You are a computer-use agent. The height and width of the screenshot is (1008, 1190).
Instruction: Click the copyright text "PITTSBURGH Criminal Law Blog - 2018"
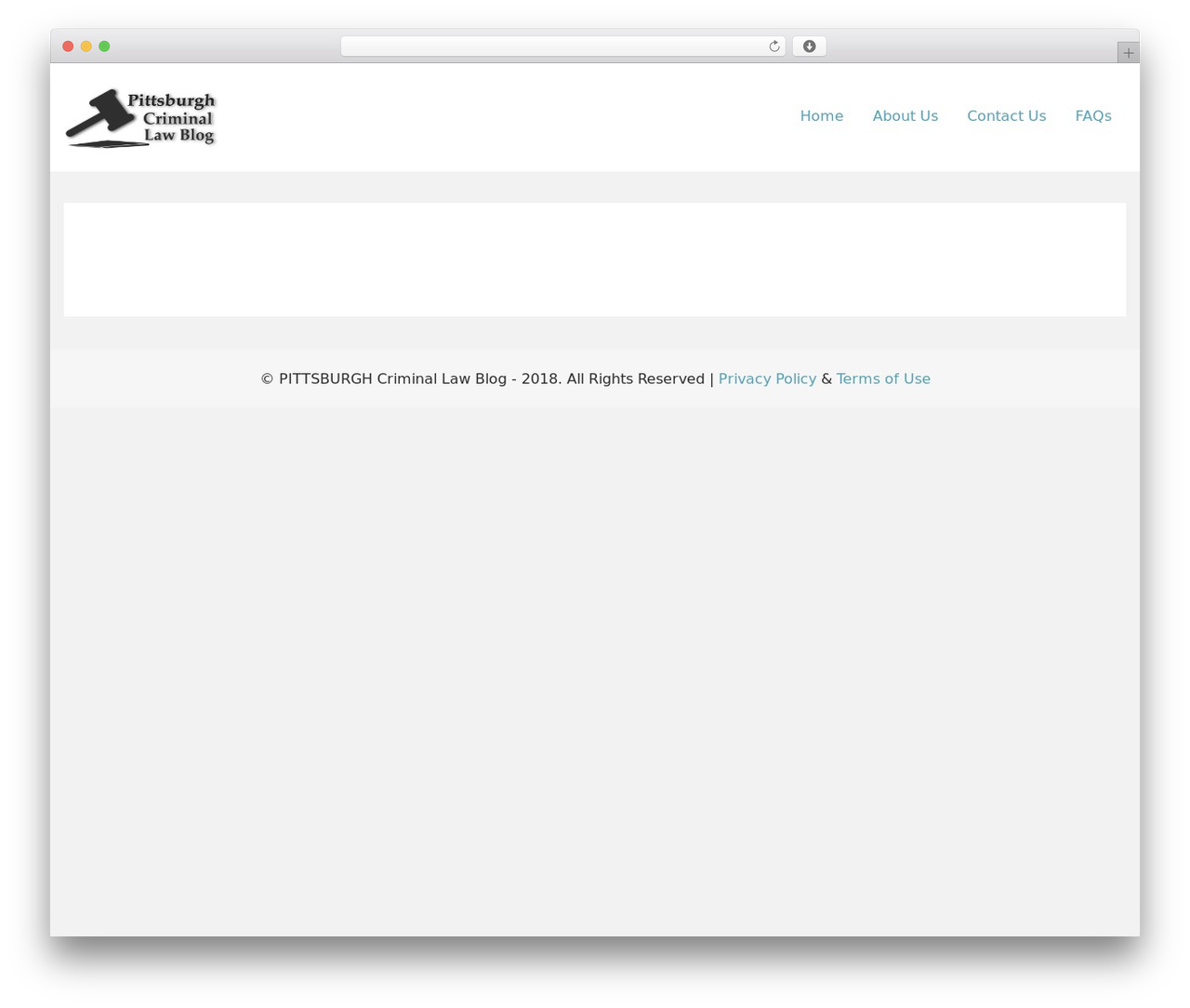pos(418,378)
